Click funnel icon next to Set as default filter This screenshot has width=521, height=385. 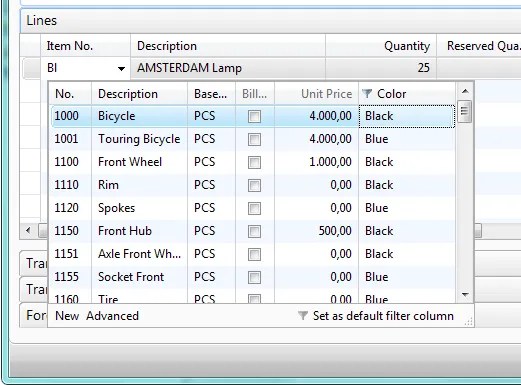point(302,315)
